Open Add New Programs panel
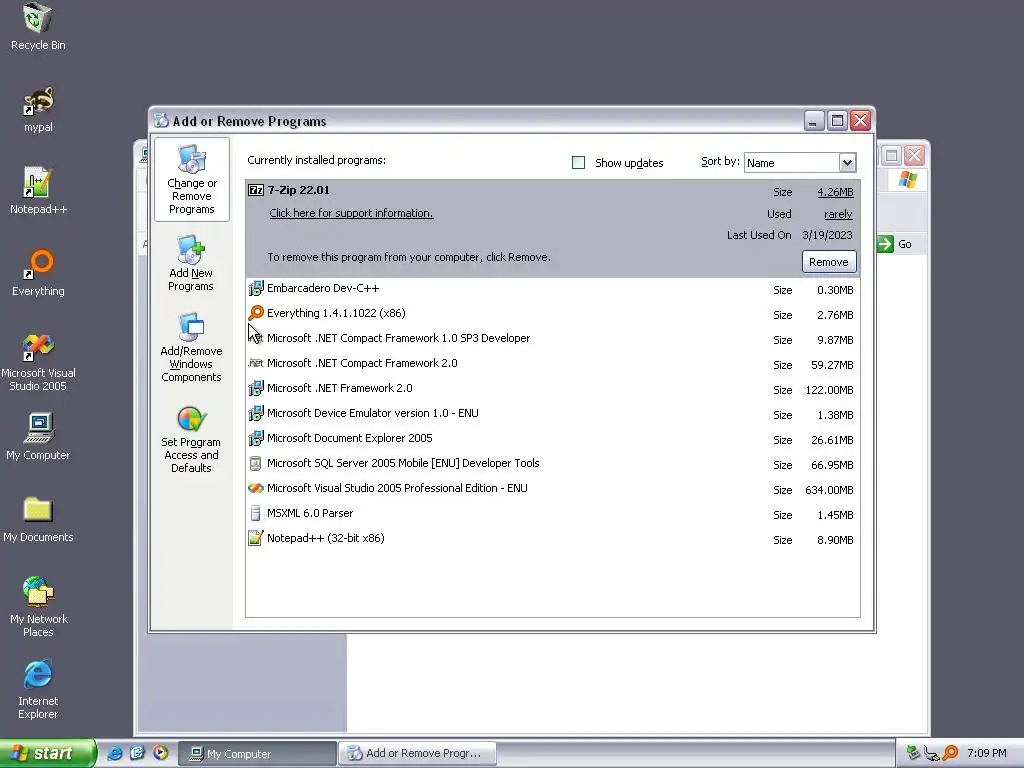The width and height of the screenshot is (1024, 768). click(x=191, y=263)
